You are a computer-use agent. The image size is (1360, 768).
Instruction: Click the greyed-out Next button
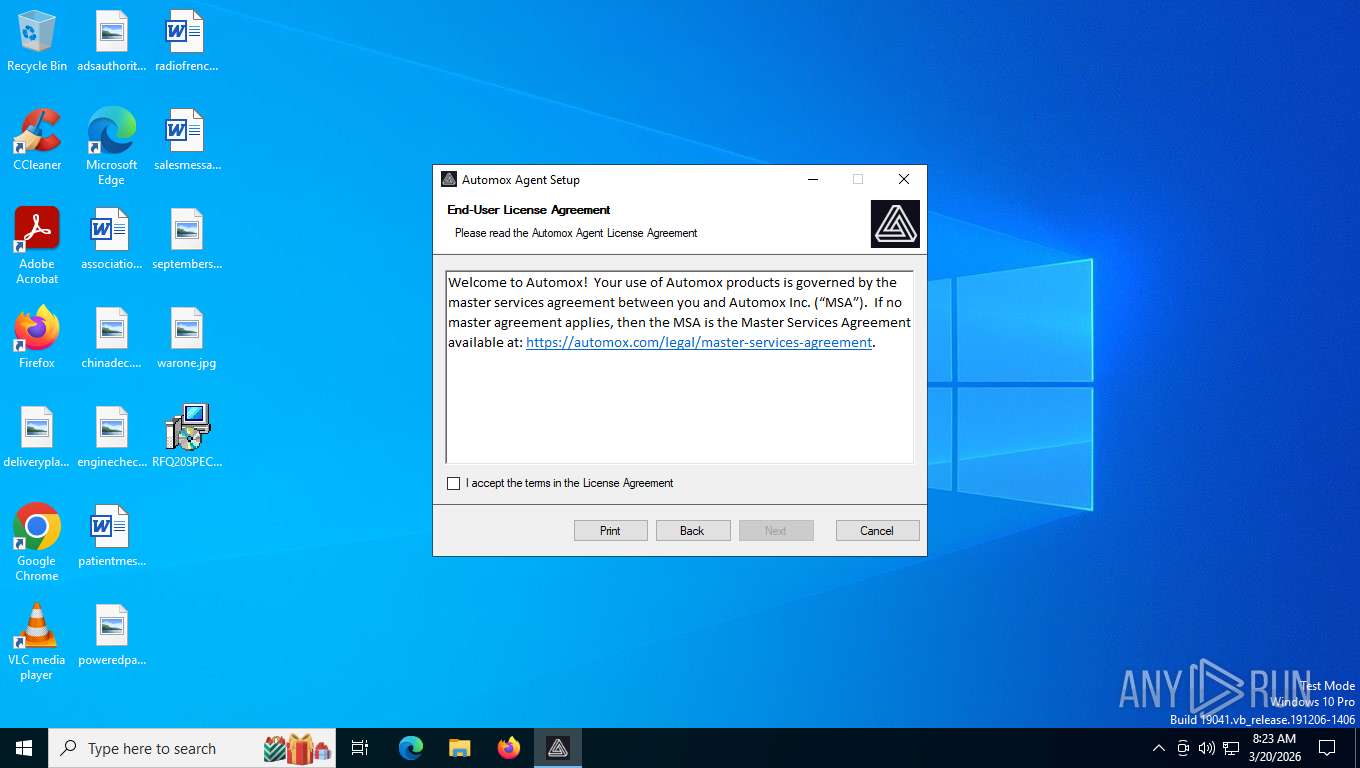[x=776, y=531]
